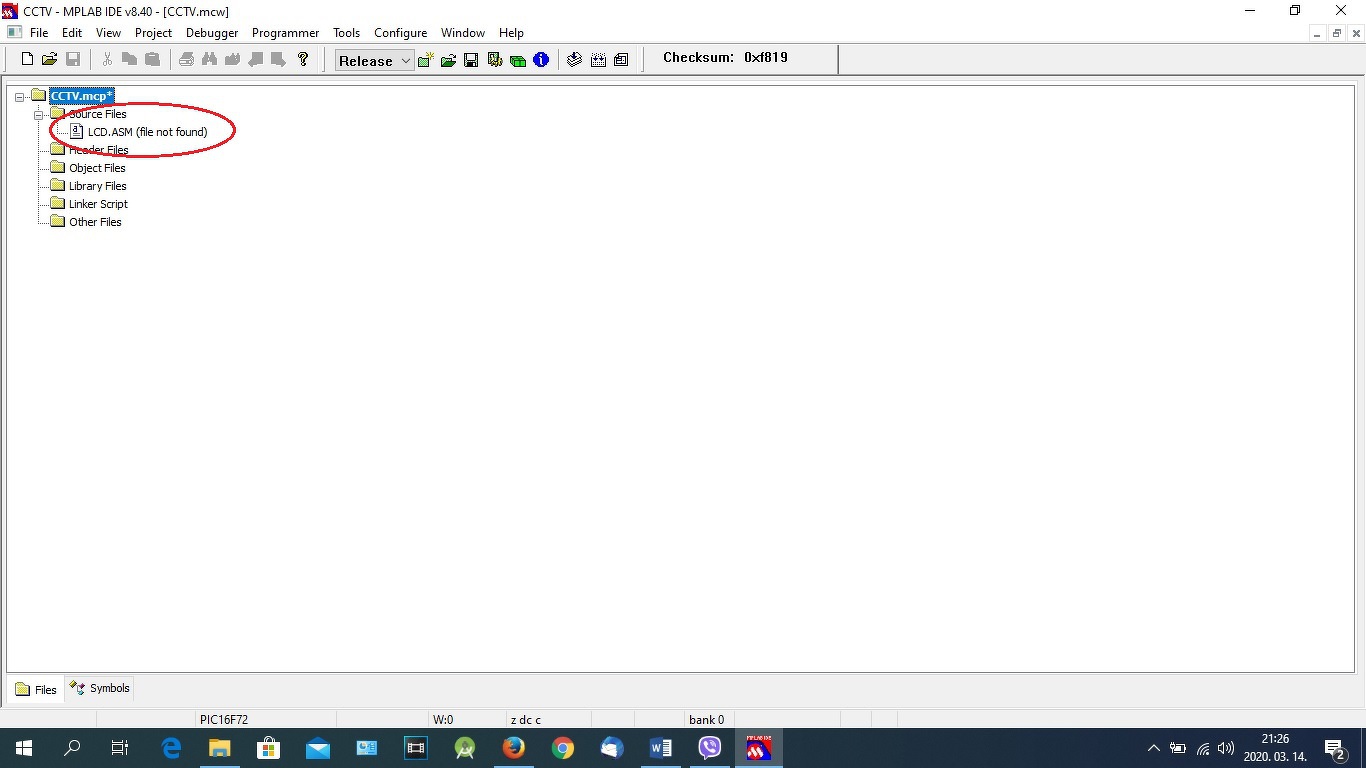Open Help via question mark icon
The height and width of the screenshot is (768, 1366).
303,60
